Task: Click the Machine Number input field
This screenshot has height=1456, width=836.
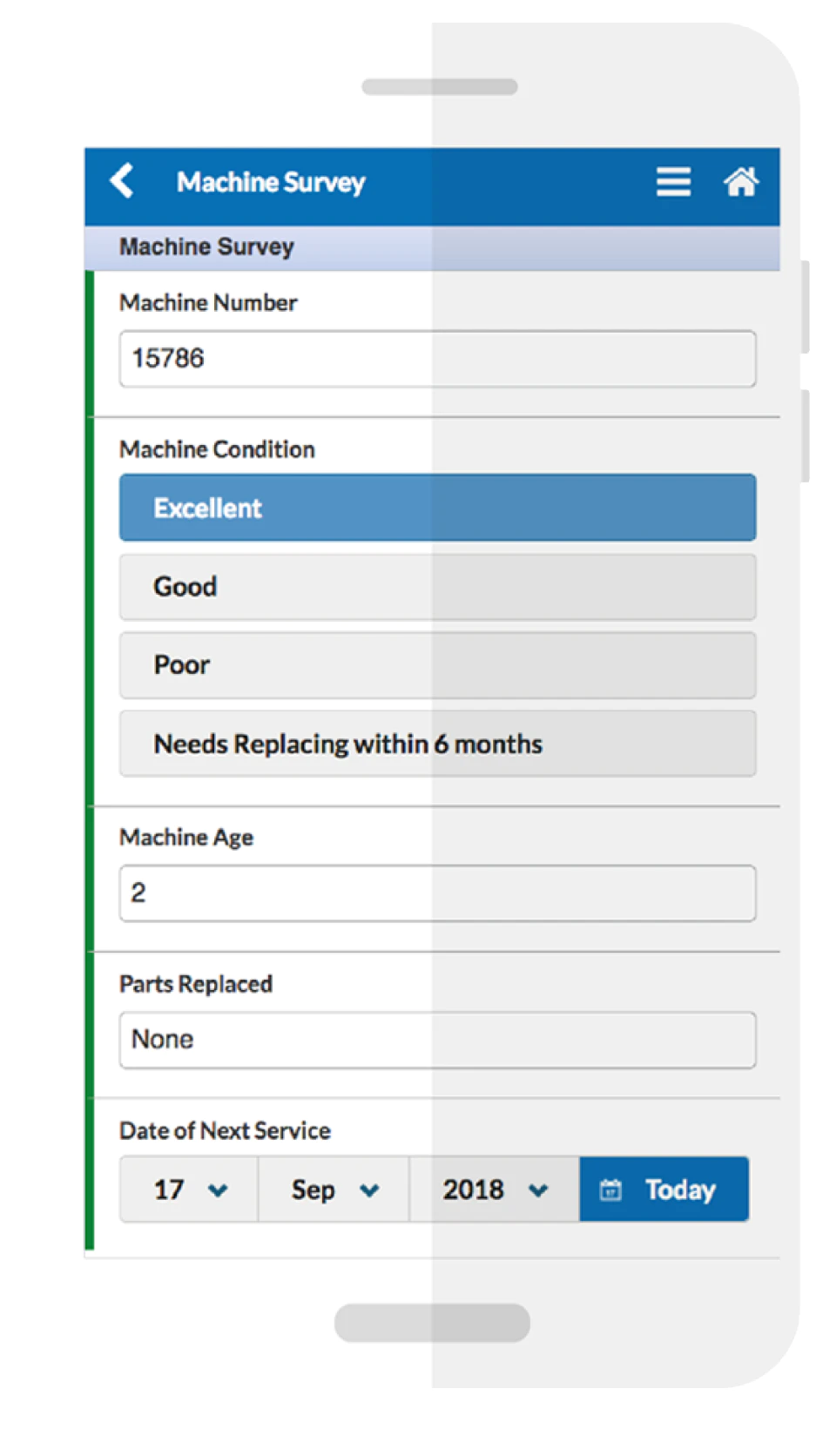Action: 437,359
